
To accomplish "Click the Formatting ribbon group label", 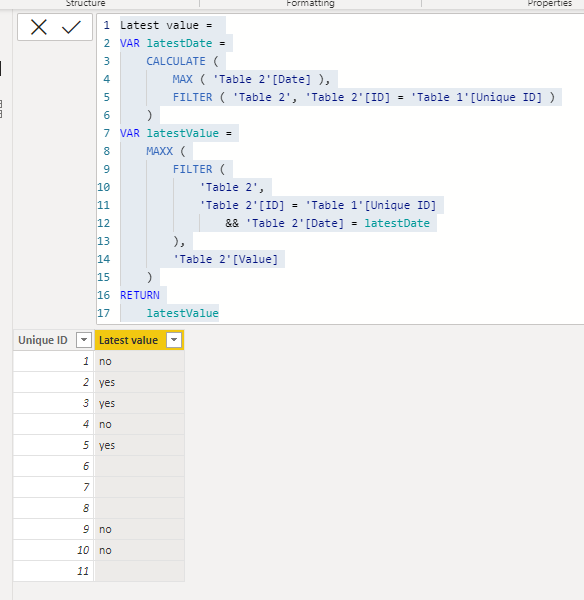I will coord(310,3).
